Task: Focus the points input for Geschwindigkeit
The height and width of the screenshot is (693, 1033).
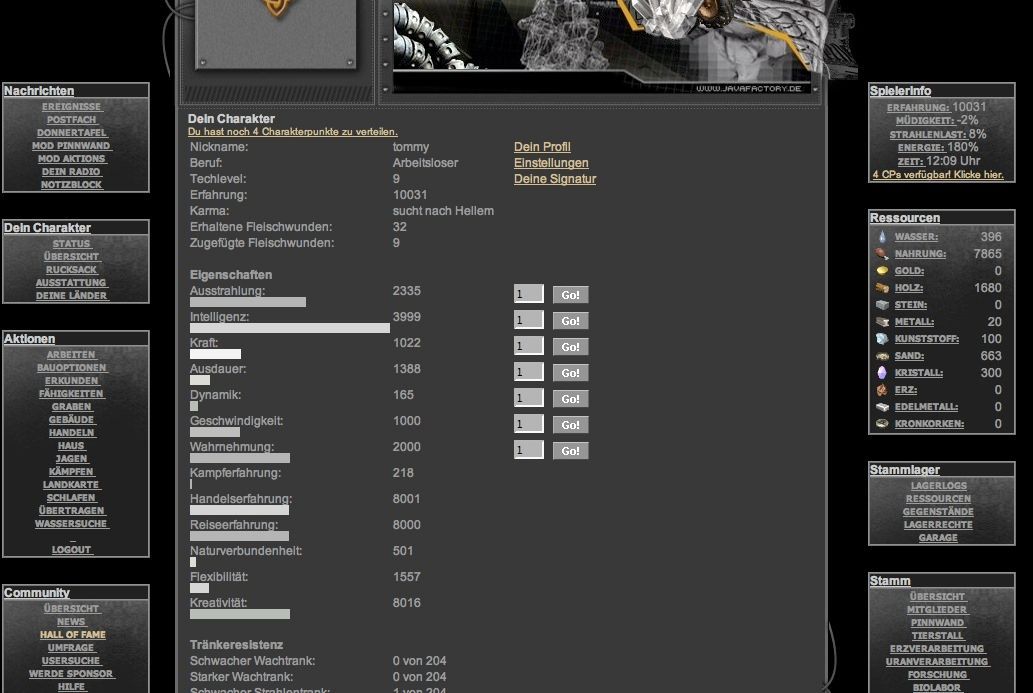Action: click(529, 424)
